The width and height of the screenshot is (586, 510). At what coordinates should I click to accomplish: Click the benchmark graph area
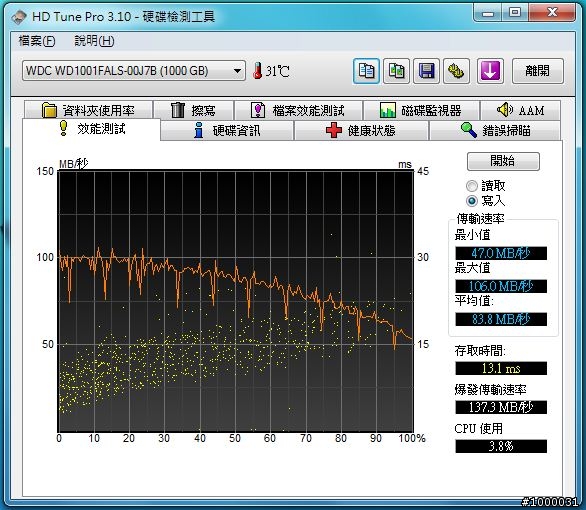tap(236, 301)
